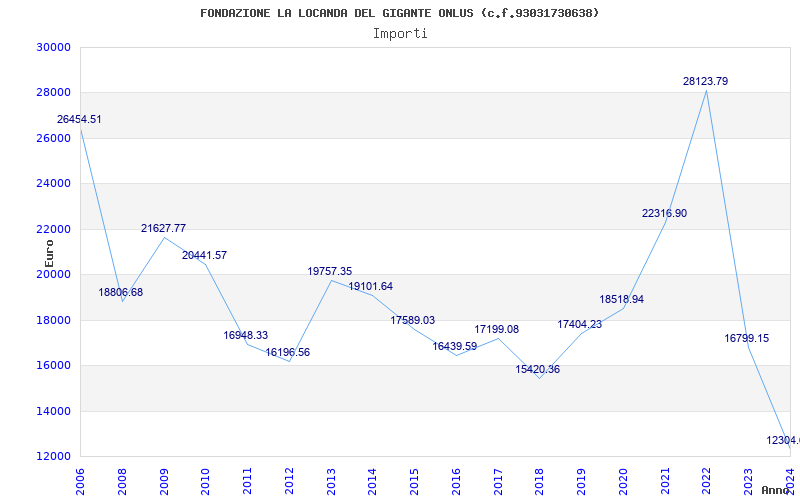Click the x-axis year 2012

coord(289,481)
